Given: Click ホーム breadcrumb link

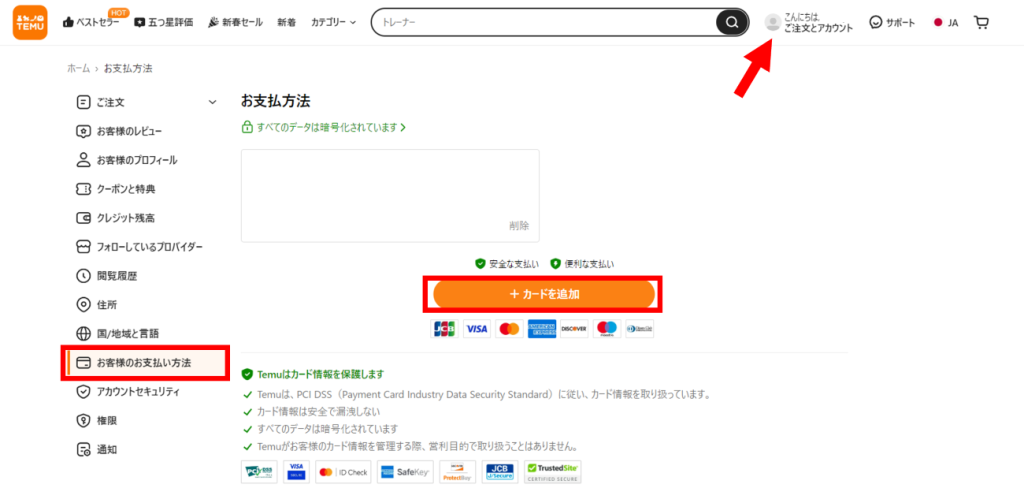Looking at the screenshot, I should 78,68.
